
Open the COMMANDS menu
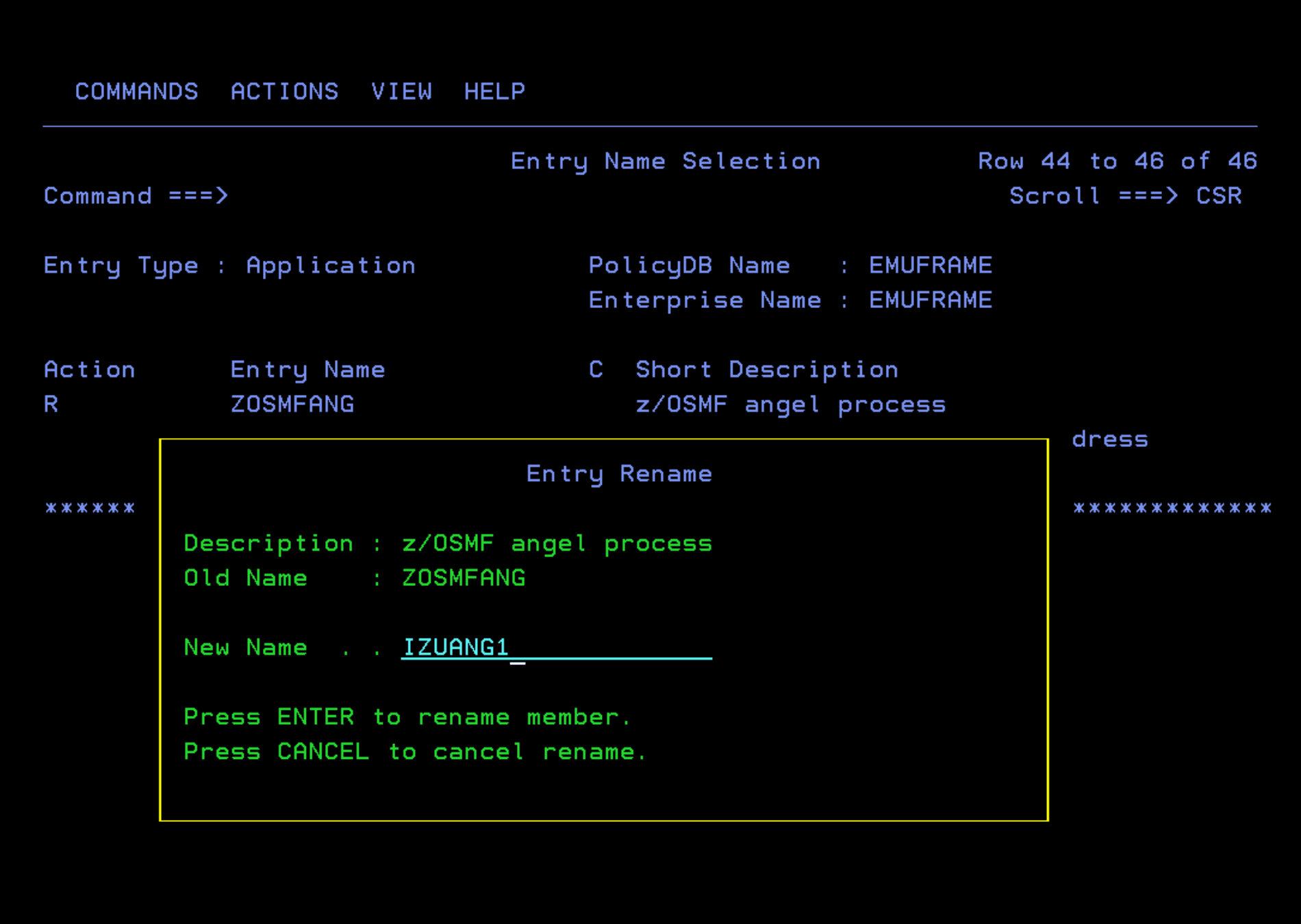coord(136,91)
